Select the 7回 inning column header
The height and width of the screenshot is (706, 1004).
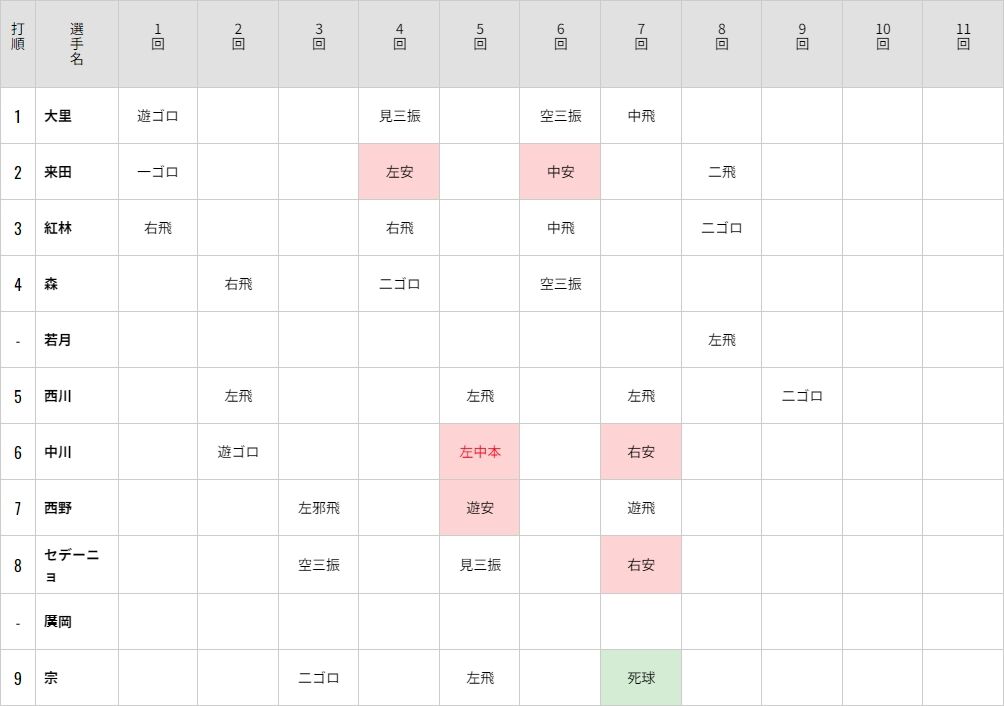click(641, 37)
